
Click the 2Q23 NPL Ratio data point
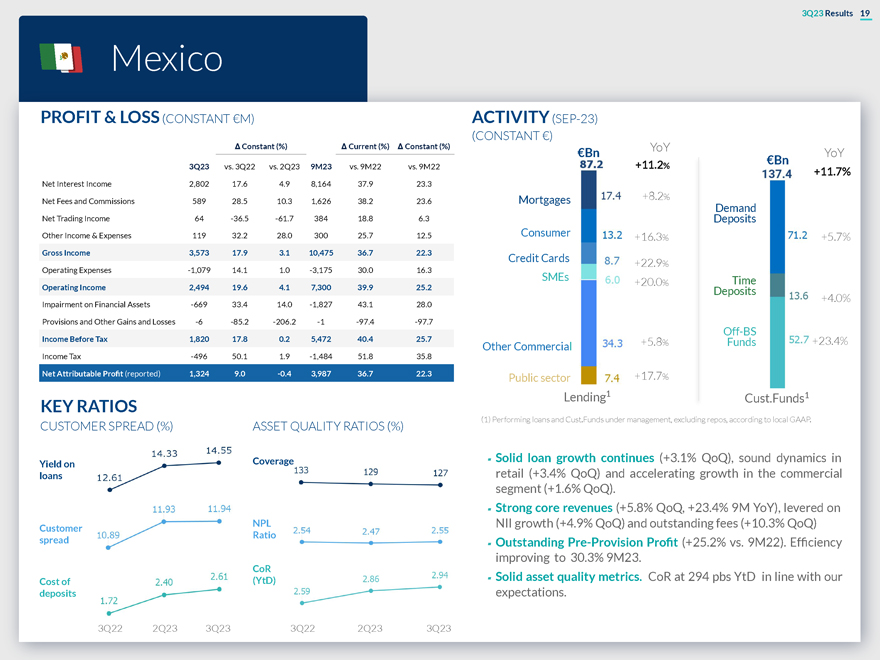pyautogui.click(x=370, y=543)
